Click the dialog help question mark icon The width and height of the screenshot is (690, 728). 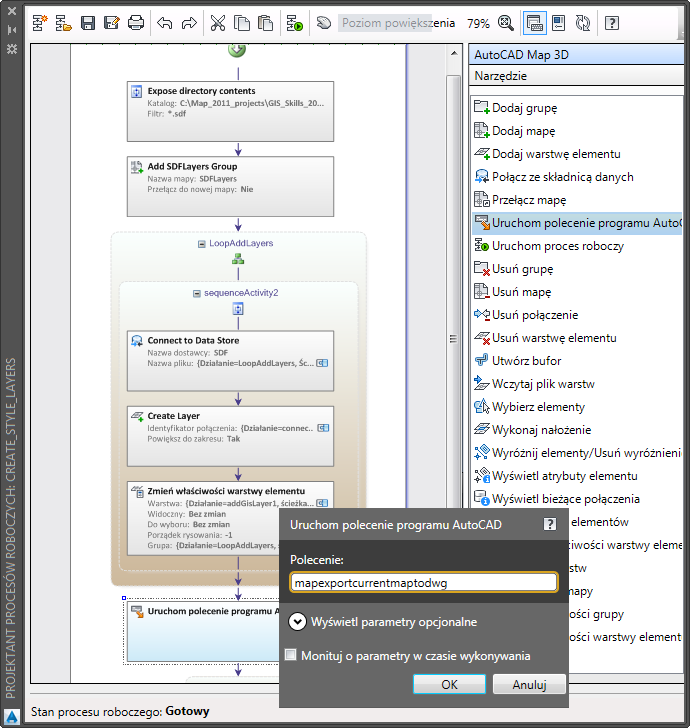(550, 524)
